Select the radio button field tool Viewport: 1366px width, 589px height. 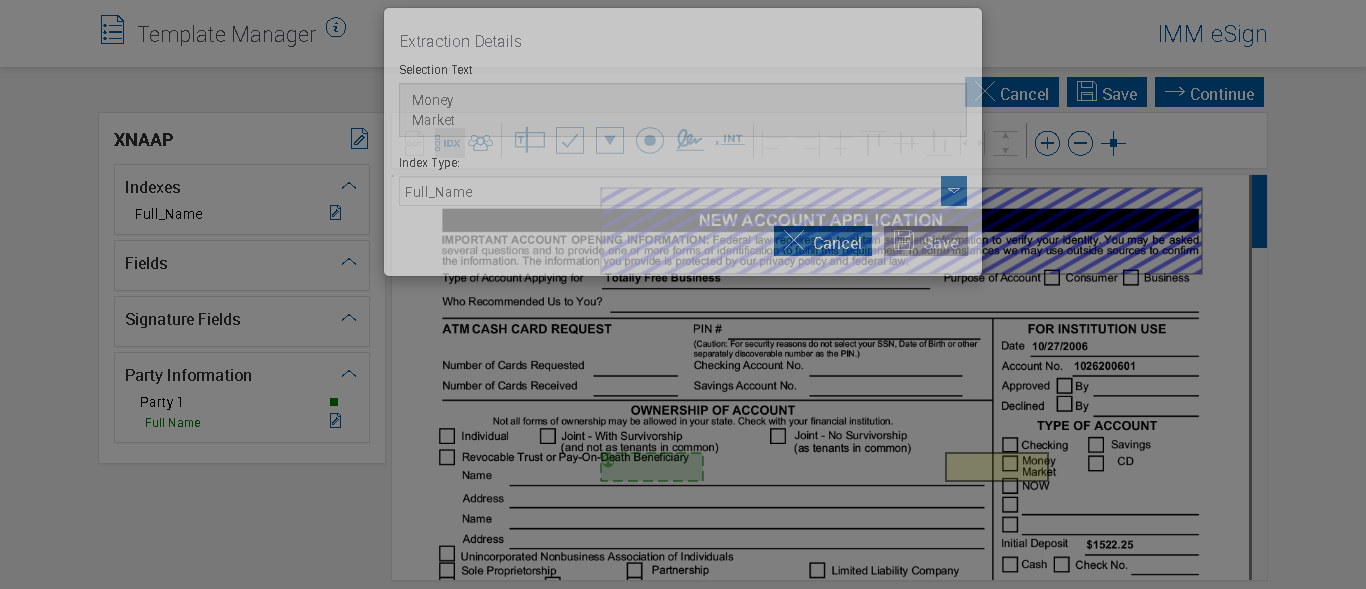coord(650,141)
